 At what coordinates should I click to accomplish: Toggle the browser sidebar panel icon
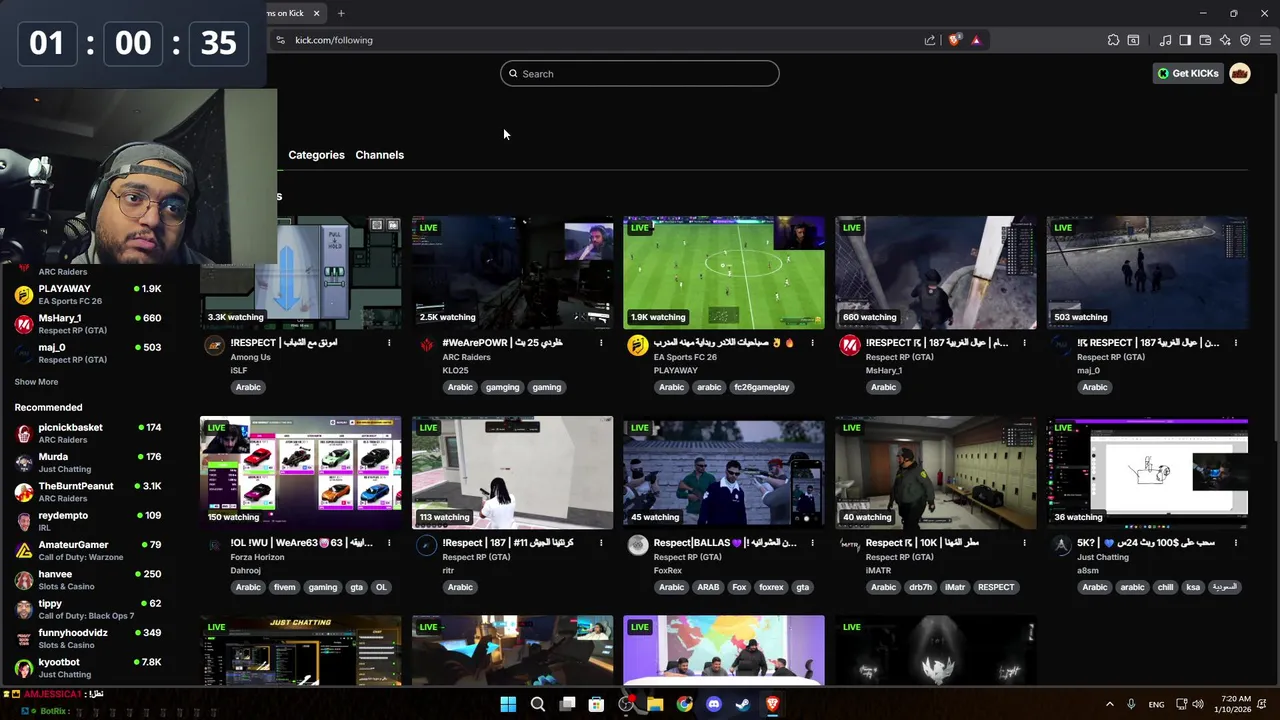1185,40
